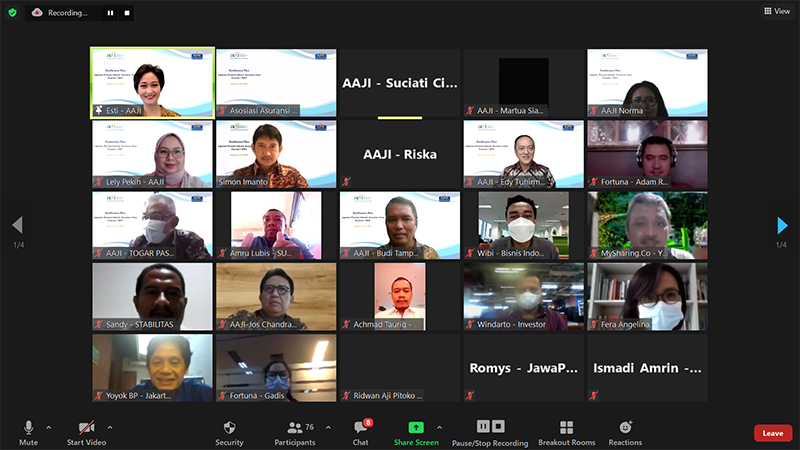Viewport: 800px width, 450px height.
Task: Select the AAJI-Jos Chandra... tile
Action: [276, 297]
